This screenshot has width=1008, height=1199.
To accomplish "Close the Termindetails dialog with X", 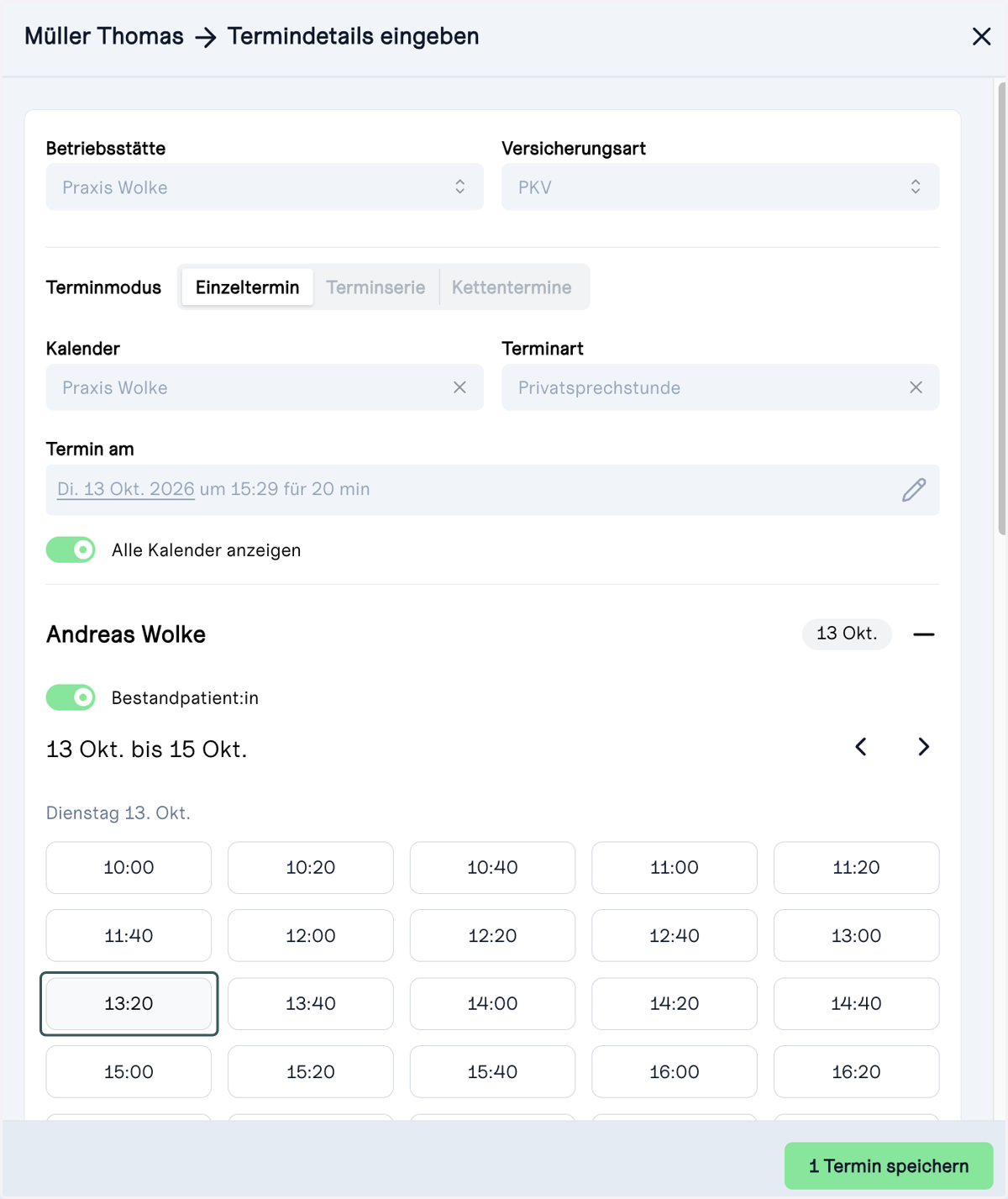I will 981,36.
